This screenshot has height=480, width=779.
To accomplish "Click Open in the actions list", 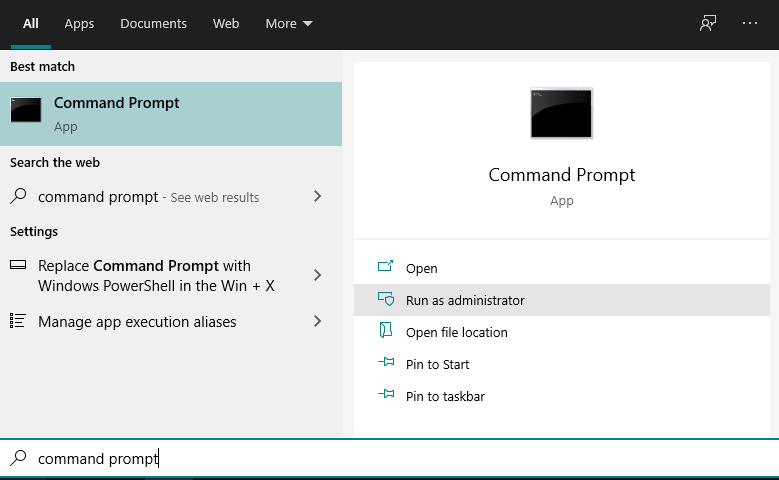I will [562, 268].
